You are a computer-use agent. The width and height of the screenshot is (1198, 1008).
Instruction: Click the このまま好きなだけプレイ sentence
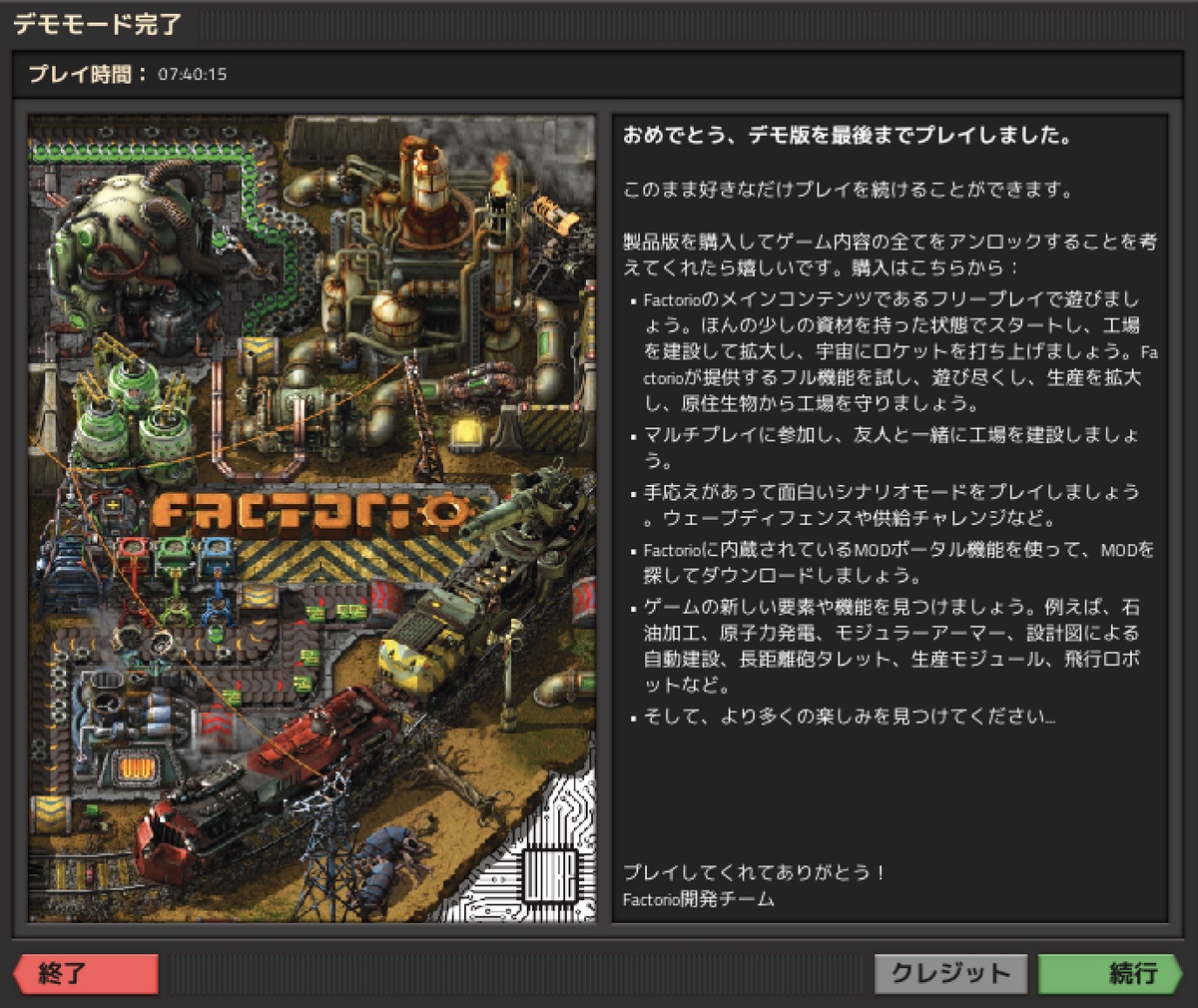tap(848, 190)
